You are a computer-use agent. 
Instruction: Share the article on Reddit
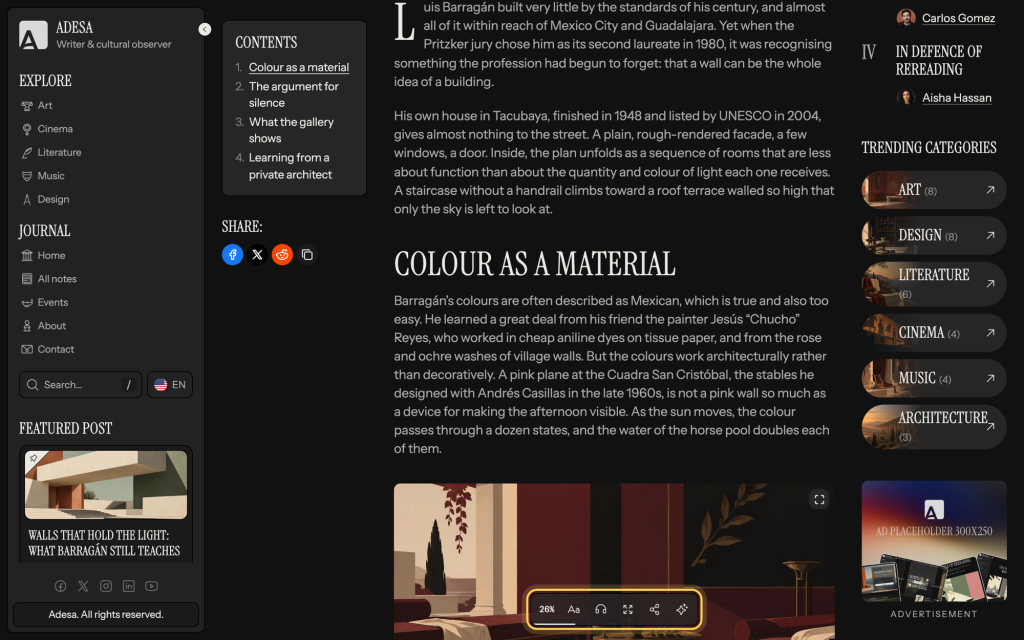282,255
